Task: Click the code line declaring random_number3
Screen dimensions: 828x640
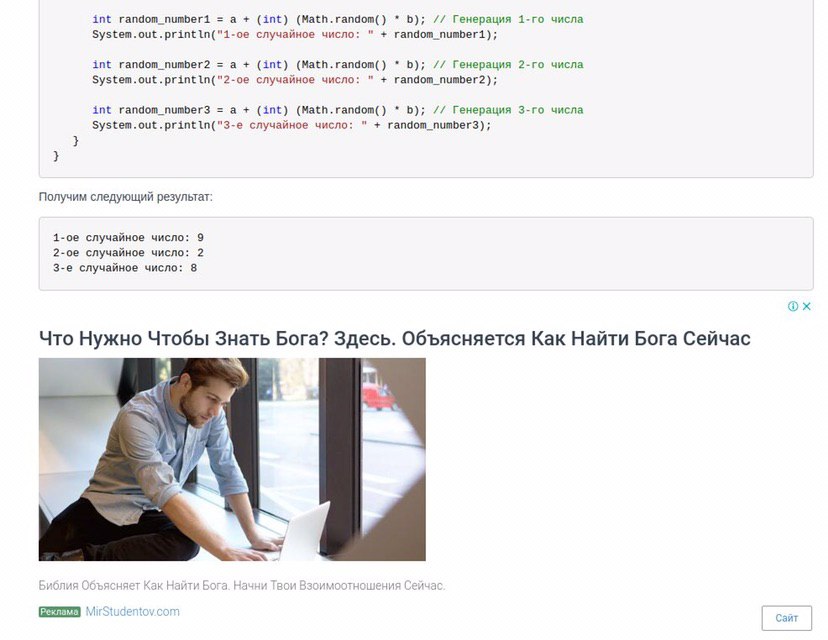Action: pos(337,110)
